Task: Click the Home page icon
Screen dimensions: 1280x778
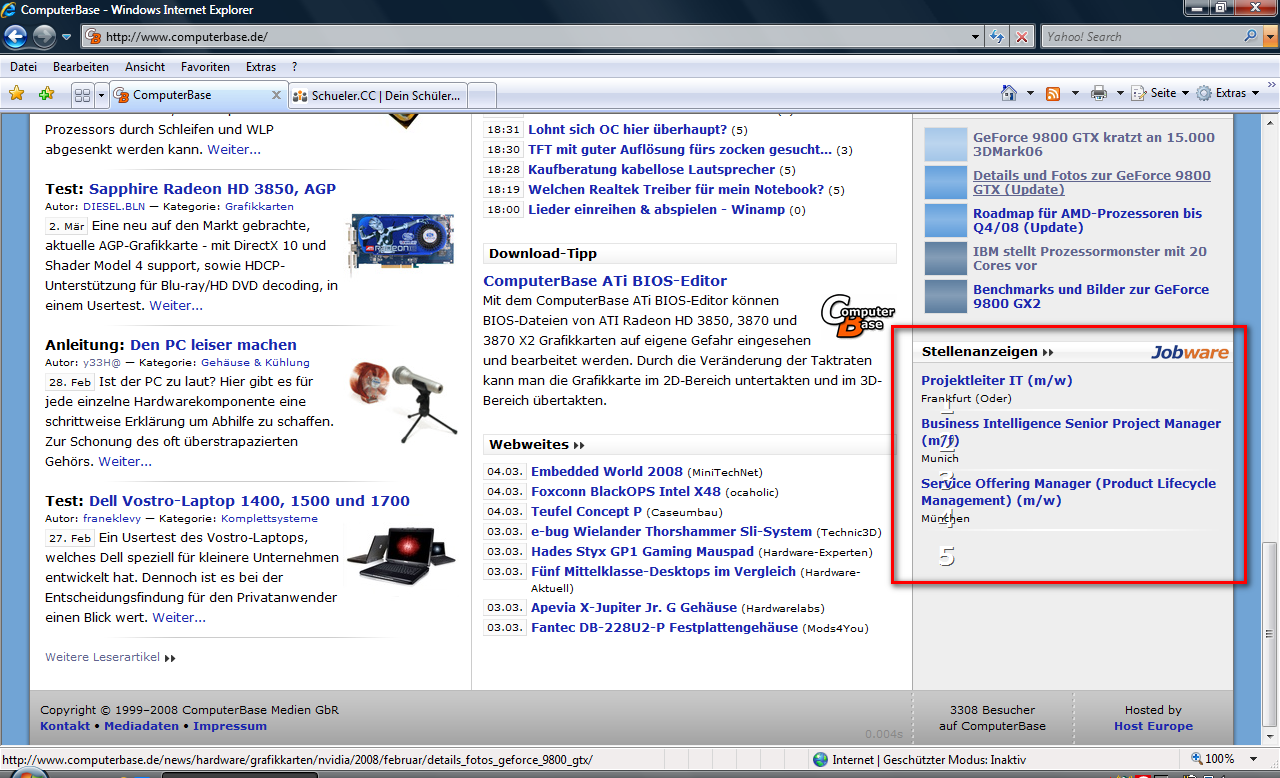Action: tap(1009, 93)
